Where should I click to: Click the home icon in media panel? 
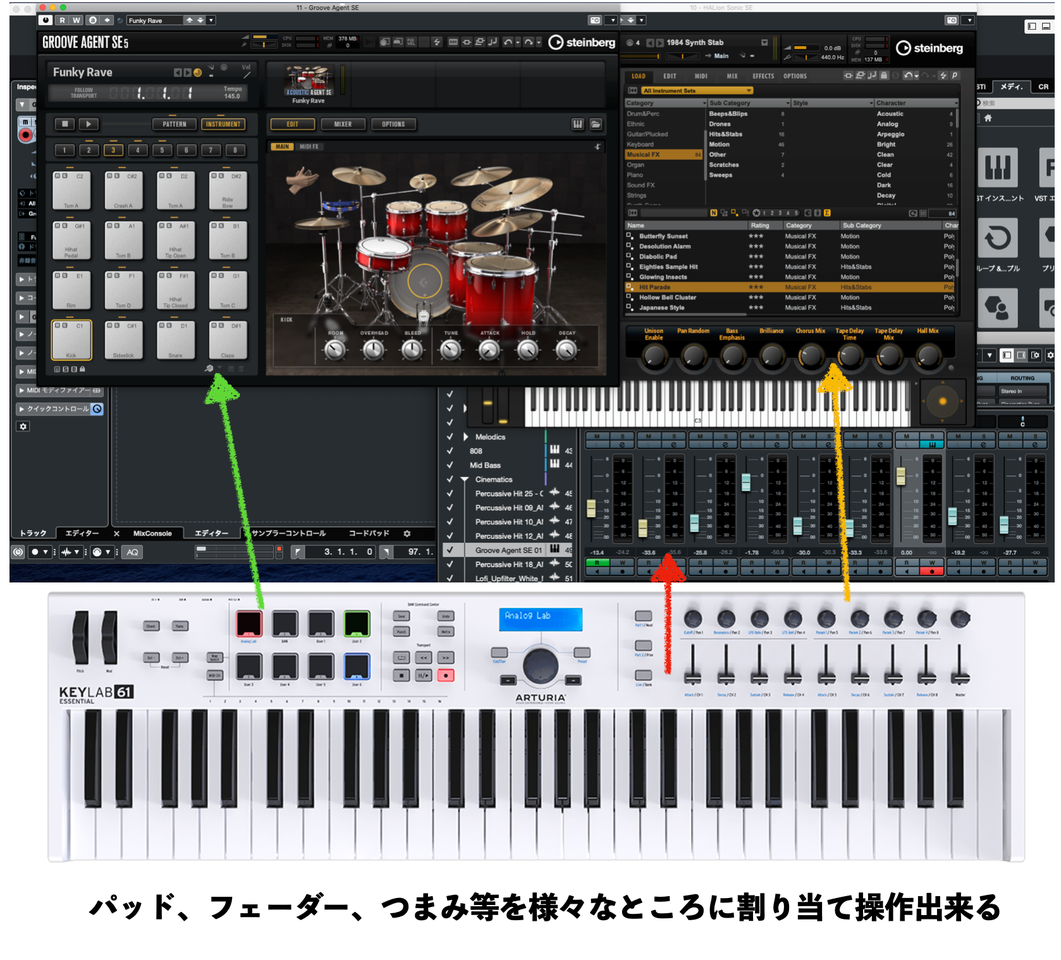[x=988, y=118]
